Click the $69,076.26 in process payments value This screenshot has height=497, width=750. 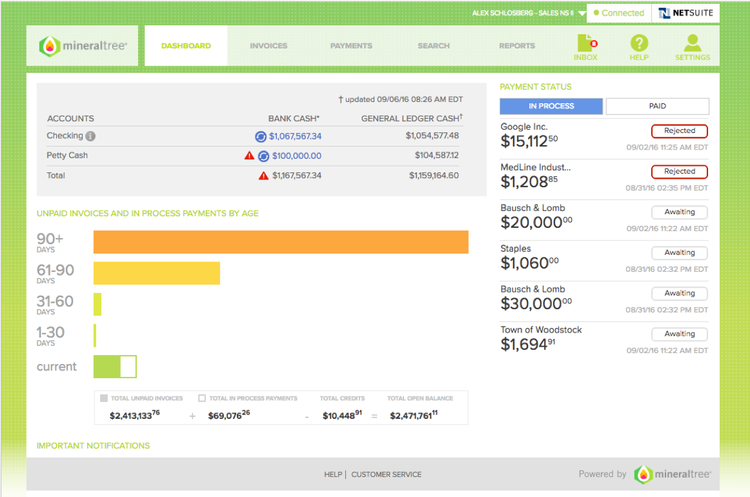229,415
